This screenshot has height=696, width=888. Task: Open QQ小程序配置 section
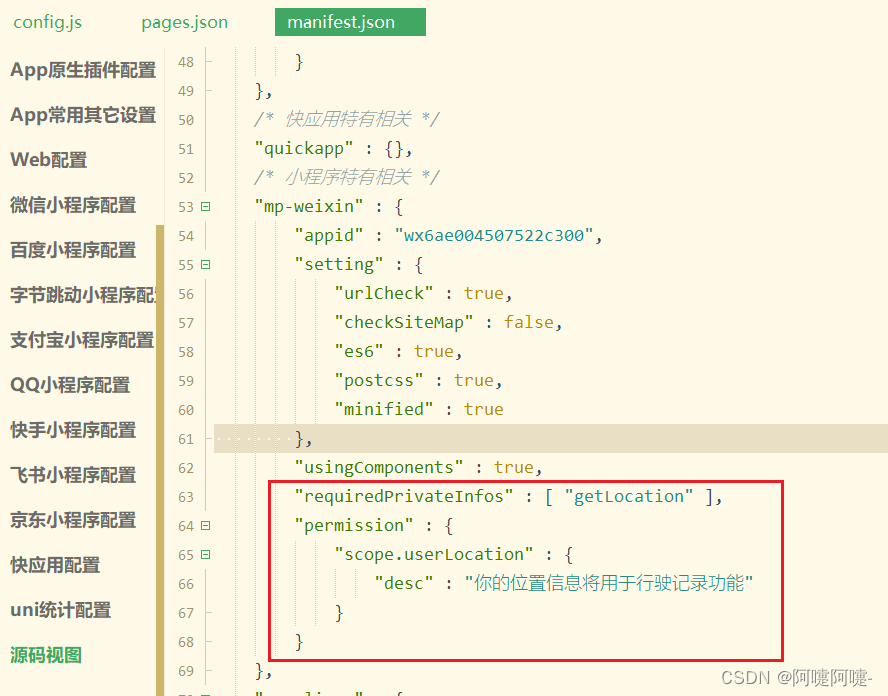click(70, 385)
